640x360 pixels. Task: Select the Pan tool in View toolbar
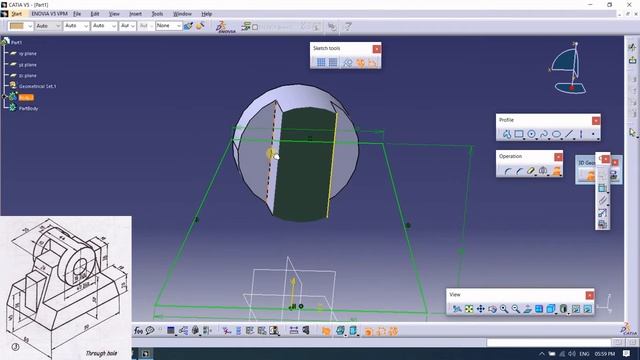(480, 309)
